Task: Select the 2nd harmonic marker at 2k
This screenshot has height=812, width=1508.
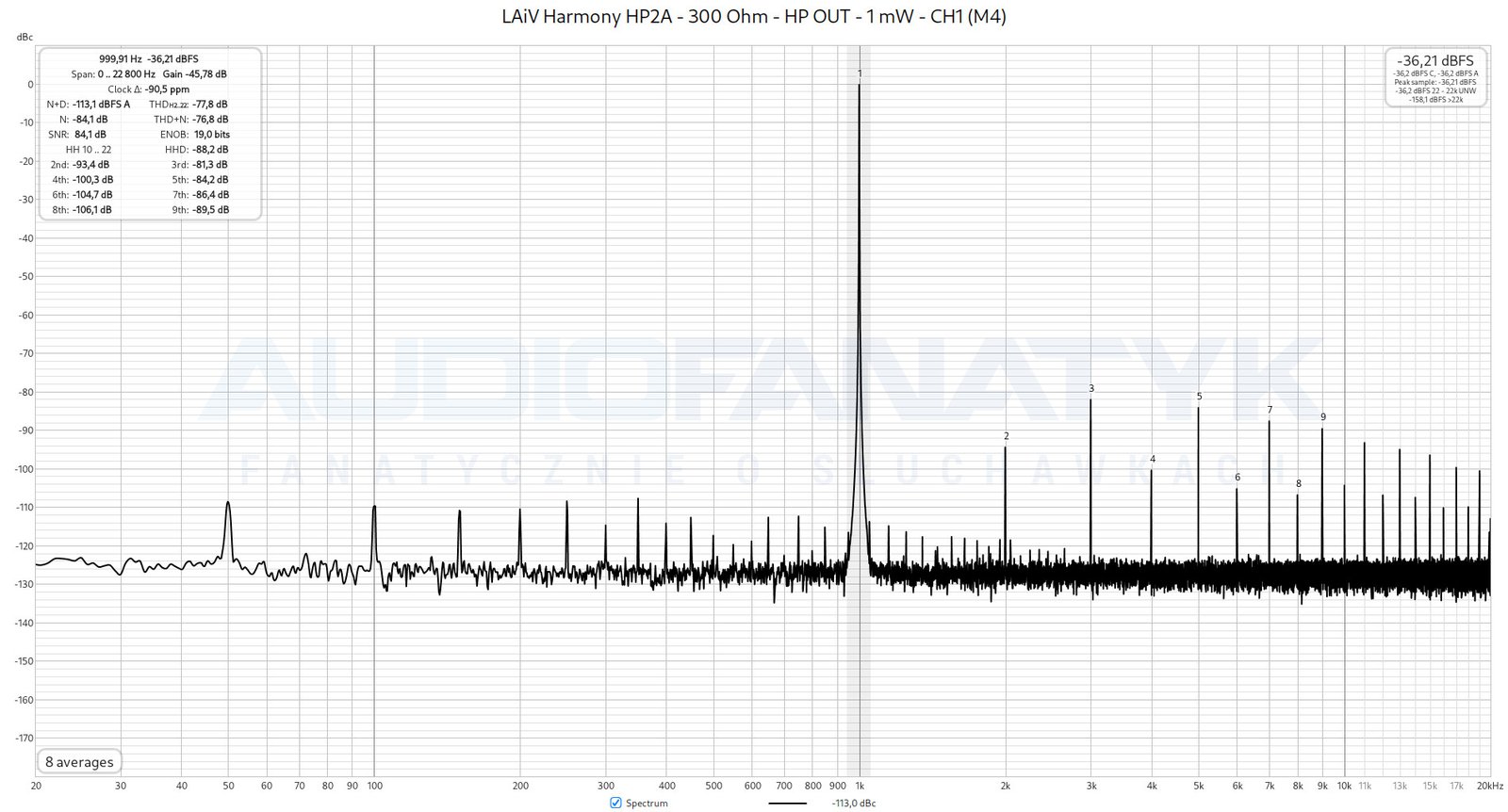Action: pyautogui.click(x=1006, y=436)
